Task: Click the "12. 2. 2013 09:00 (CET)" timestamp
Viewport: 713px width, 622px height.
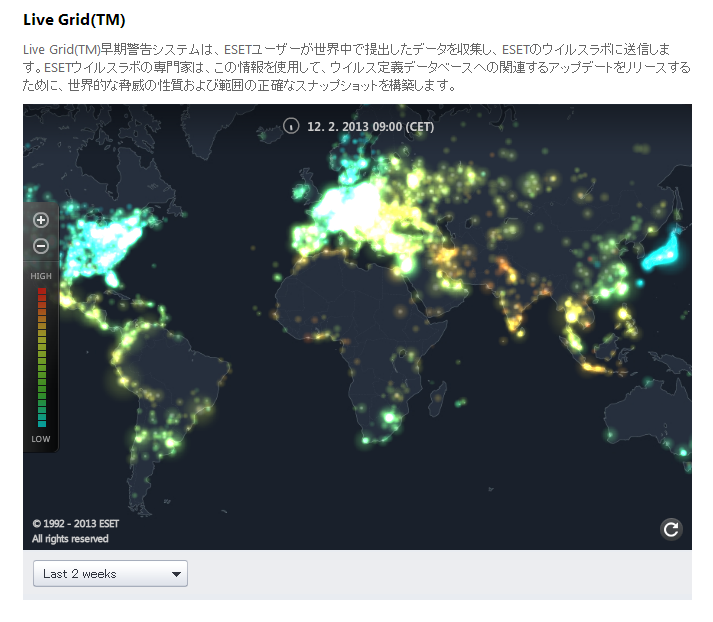Action: 371,126
